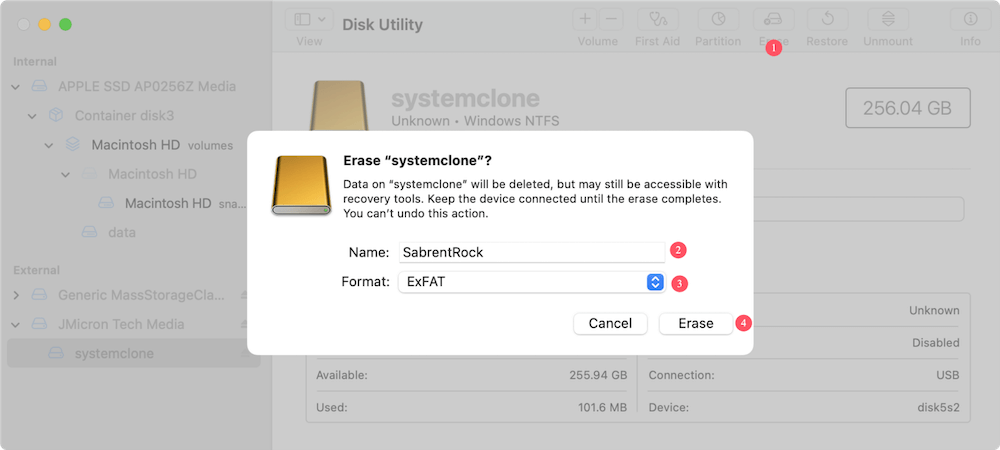Confirm with the Erase button
Screen dimensions: 1000x450
point(695,323)
